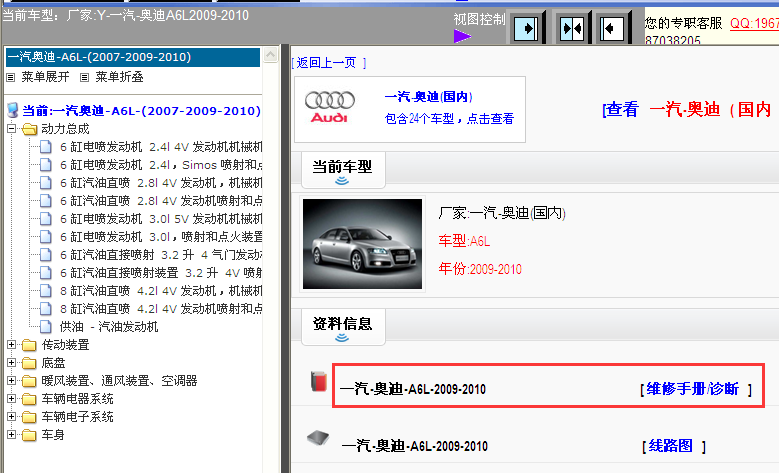Screen dimensions: 779x473
Task: Open 6缸电喷发动机 2.4l 4V 发动机机械 item
Action: pos(161,147)
